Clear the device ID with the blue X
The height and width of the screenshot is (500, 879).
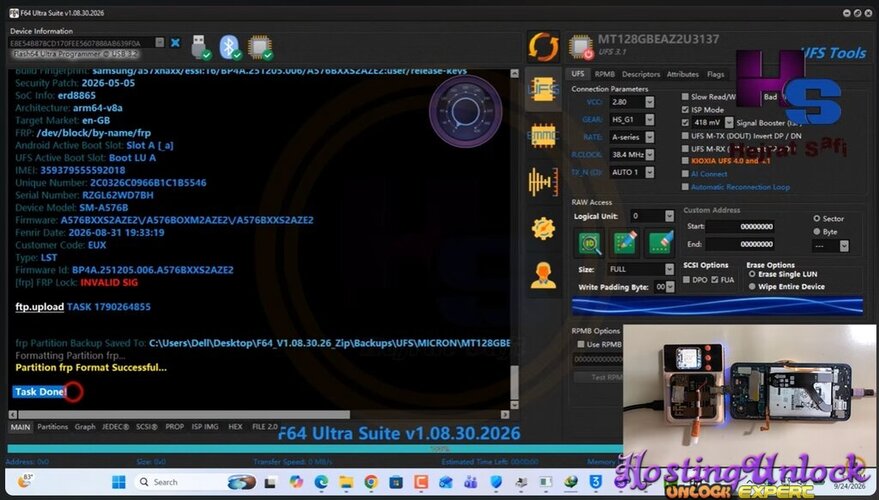tap(175, 43)
